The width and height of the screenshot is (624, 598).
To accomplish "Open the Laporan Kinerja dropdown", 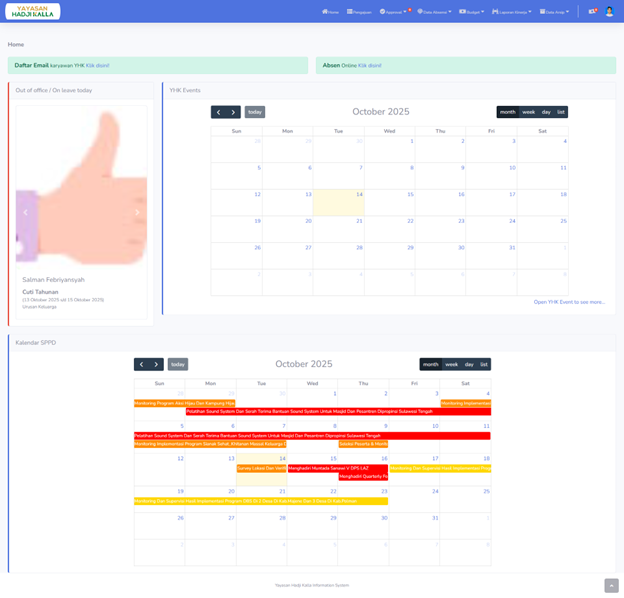I will 512,12.
